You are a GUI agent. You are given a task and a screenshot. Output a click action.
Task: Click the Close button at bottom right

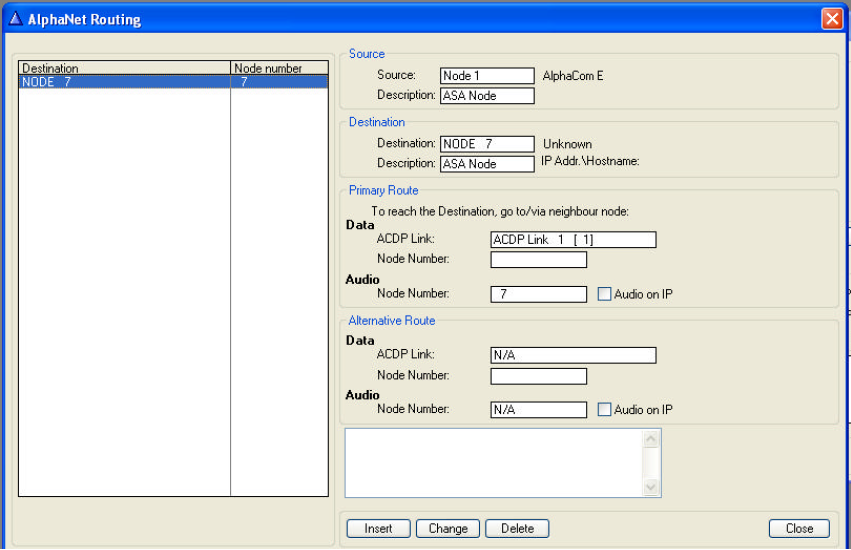[x=799, y=528]
